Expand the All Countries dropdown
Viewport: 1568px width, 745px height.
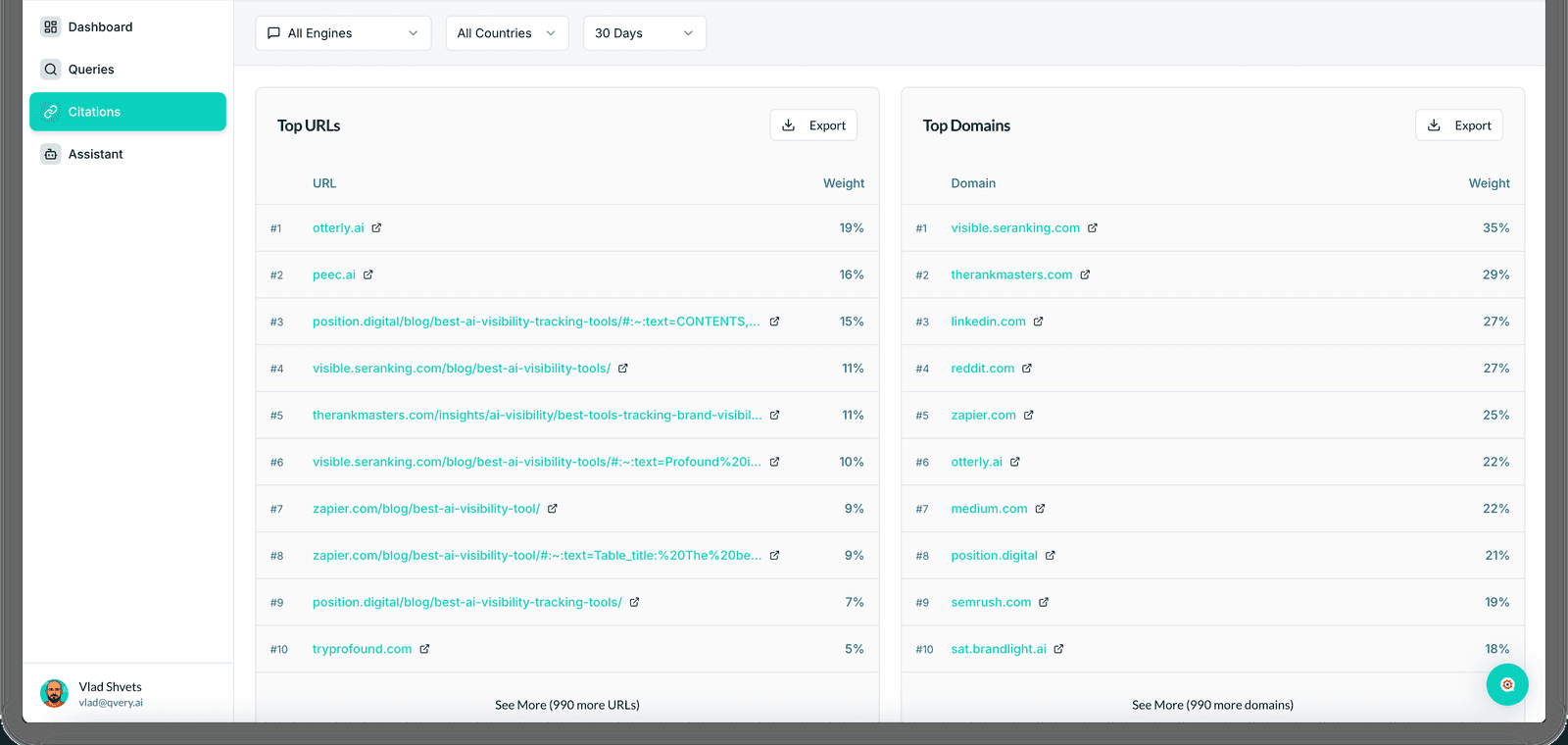507,33
